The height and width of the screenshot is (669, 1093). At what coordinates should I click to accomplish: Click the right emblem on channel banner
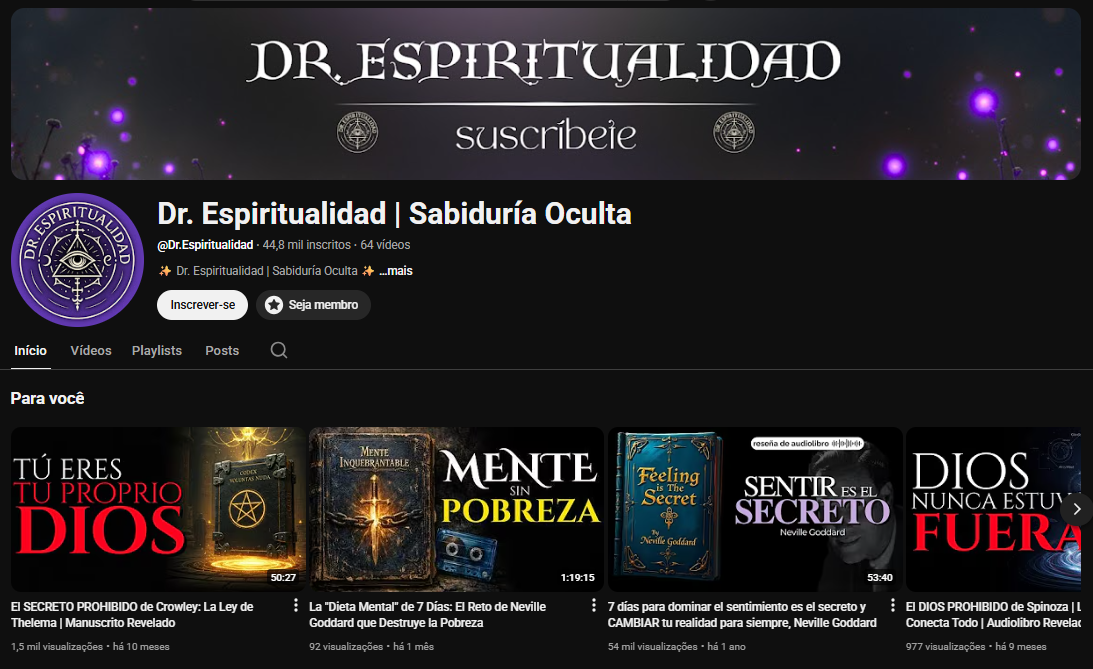(x=734, y=132)
